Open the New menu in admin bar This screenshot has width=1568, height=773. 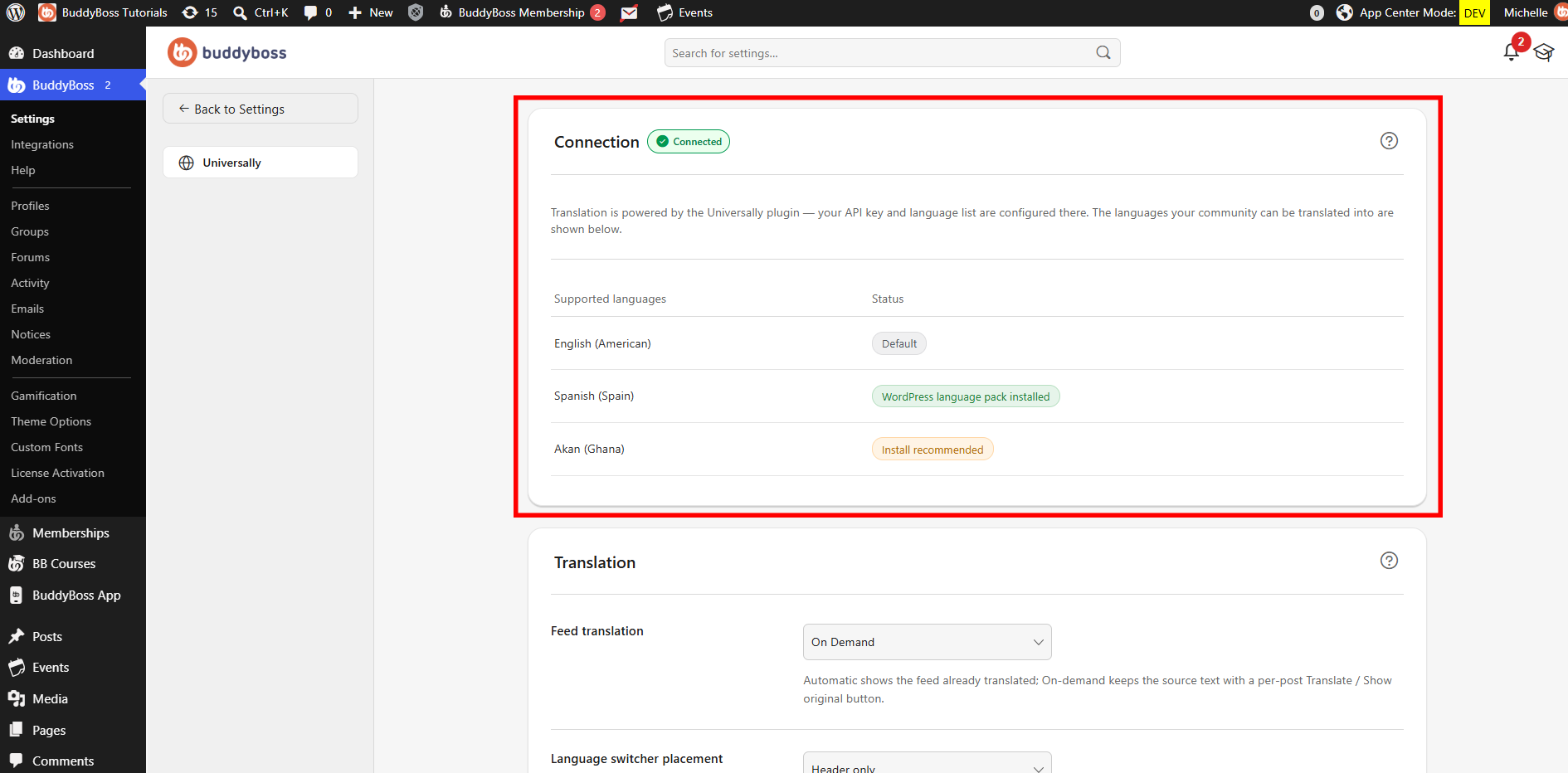click(x=371, y=12)
